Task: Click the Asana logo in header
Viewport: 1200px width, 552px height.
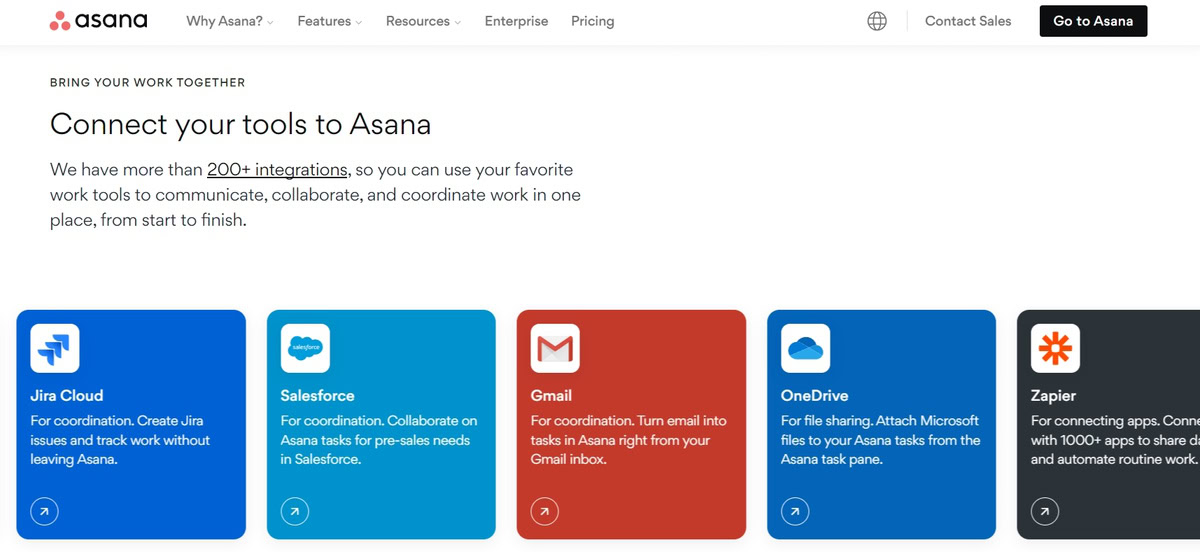Action: tap(98, 21)
